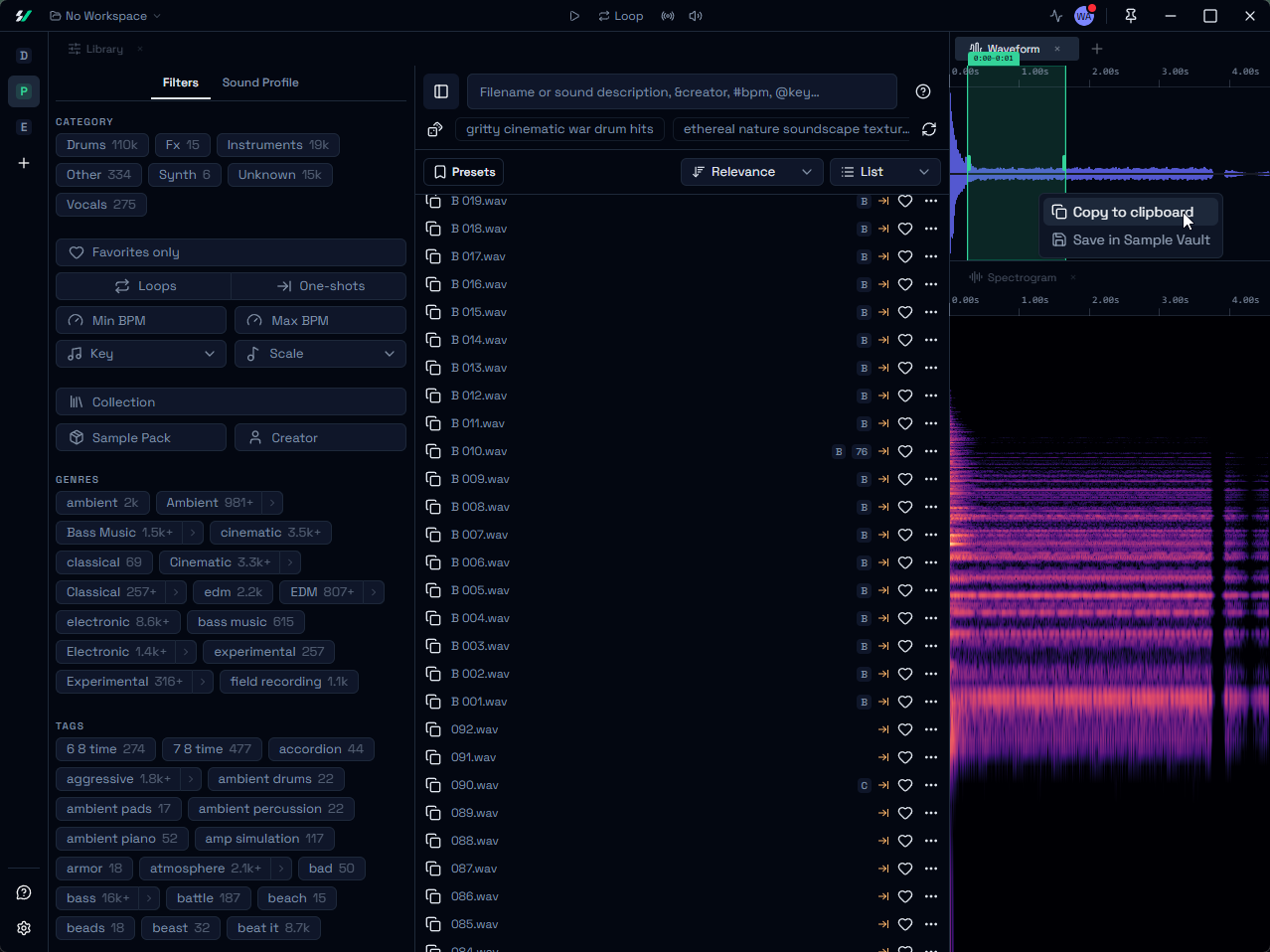Expand the EDM 807+ genre chevron
The image size is (1270, 952).
tap(374, 592)
